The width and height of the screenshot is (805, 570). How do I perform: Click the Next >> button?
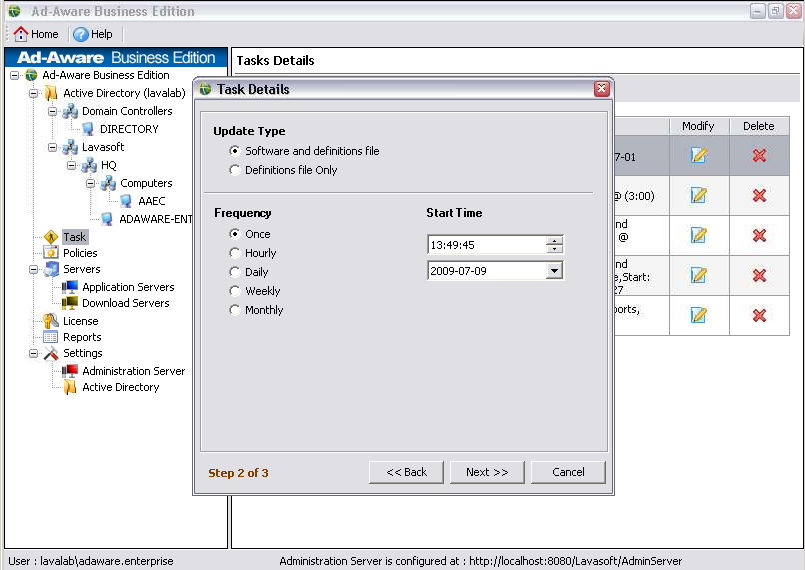point(487,472)
